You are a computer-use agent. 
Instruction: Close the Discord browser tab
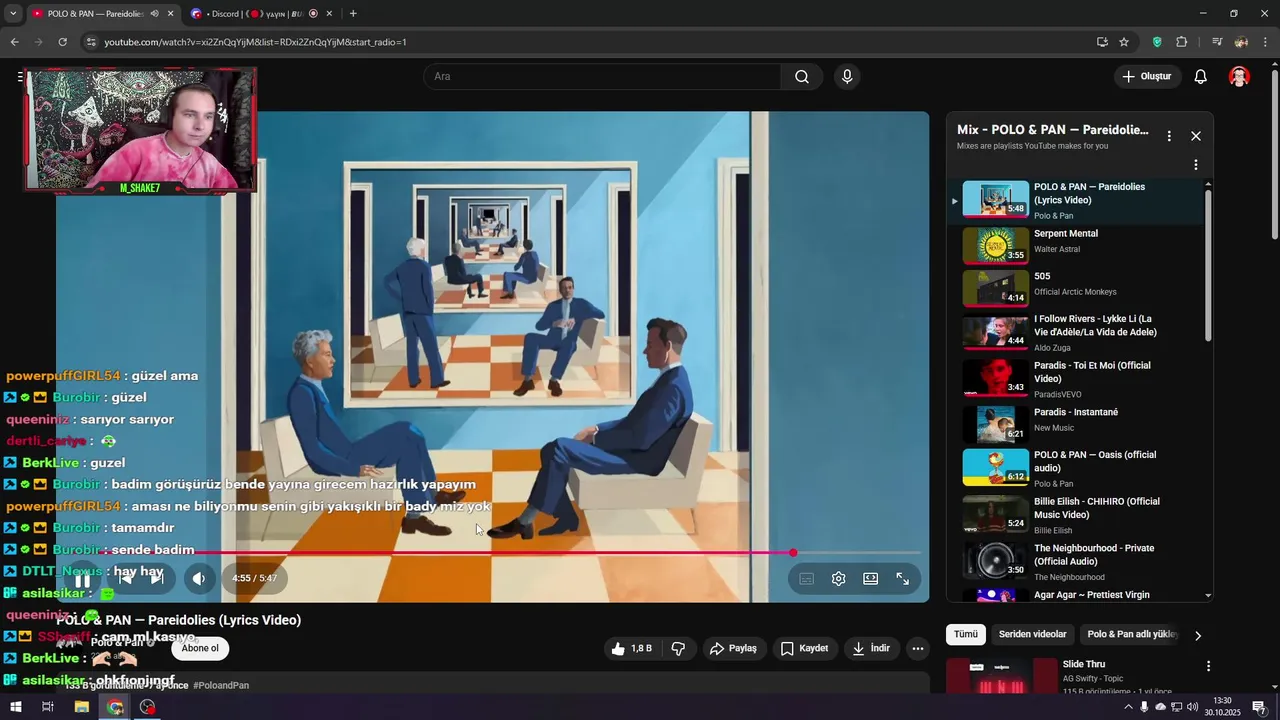click(329, 14)
